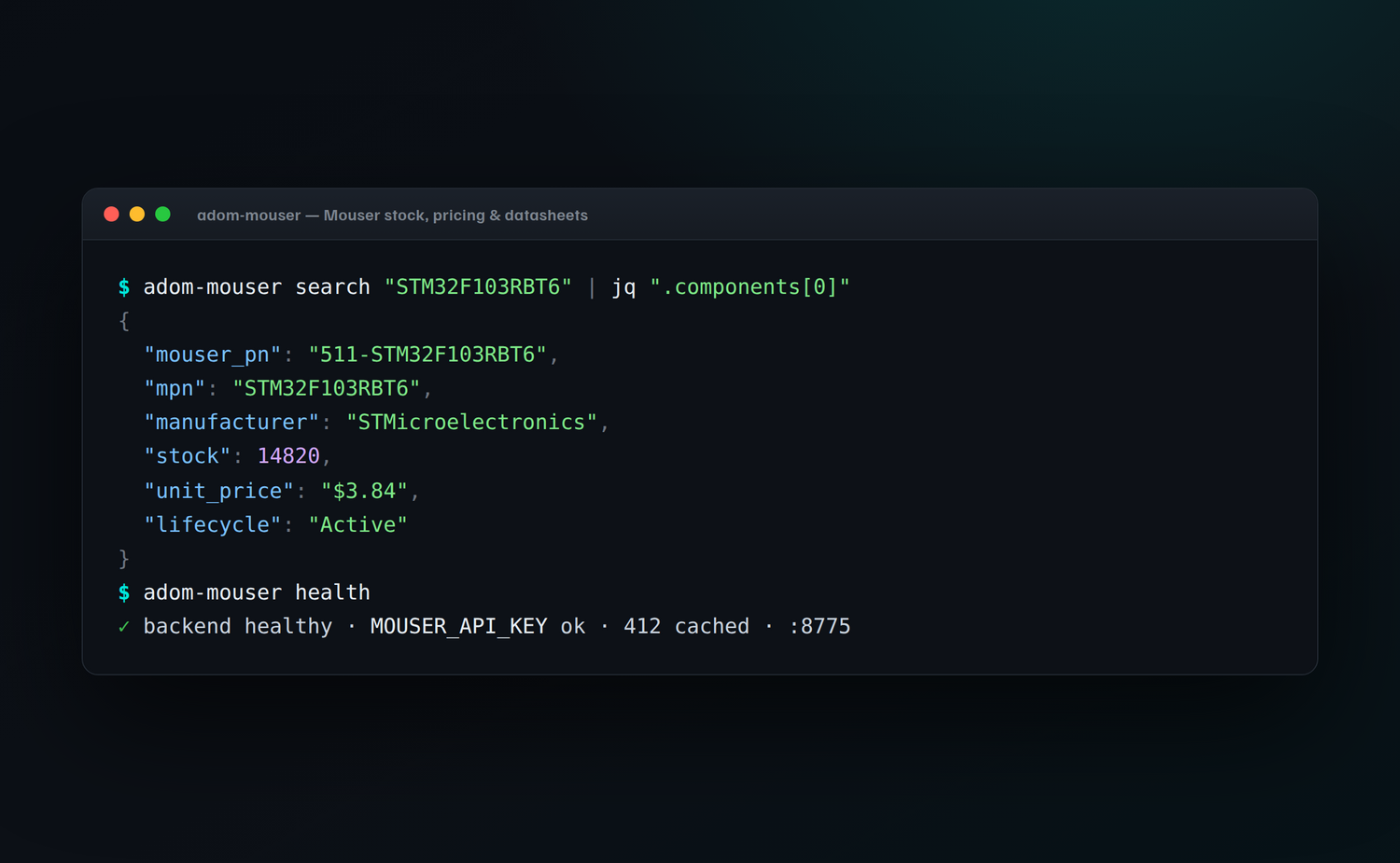Click the dollar prompt before the search command
The image size is (1400, 863).
tap(124, 287)
